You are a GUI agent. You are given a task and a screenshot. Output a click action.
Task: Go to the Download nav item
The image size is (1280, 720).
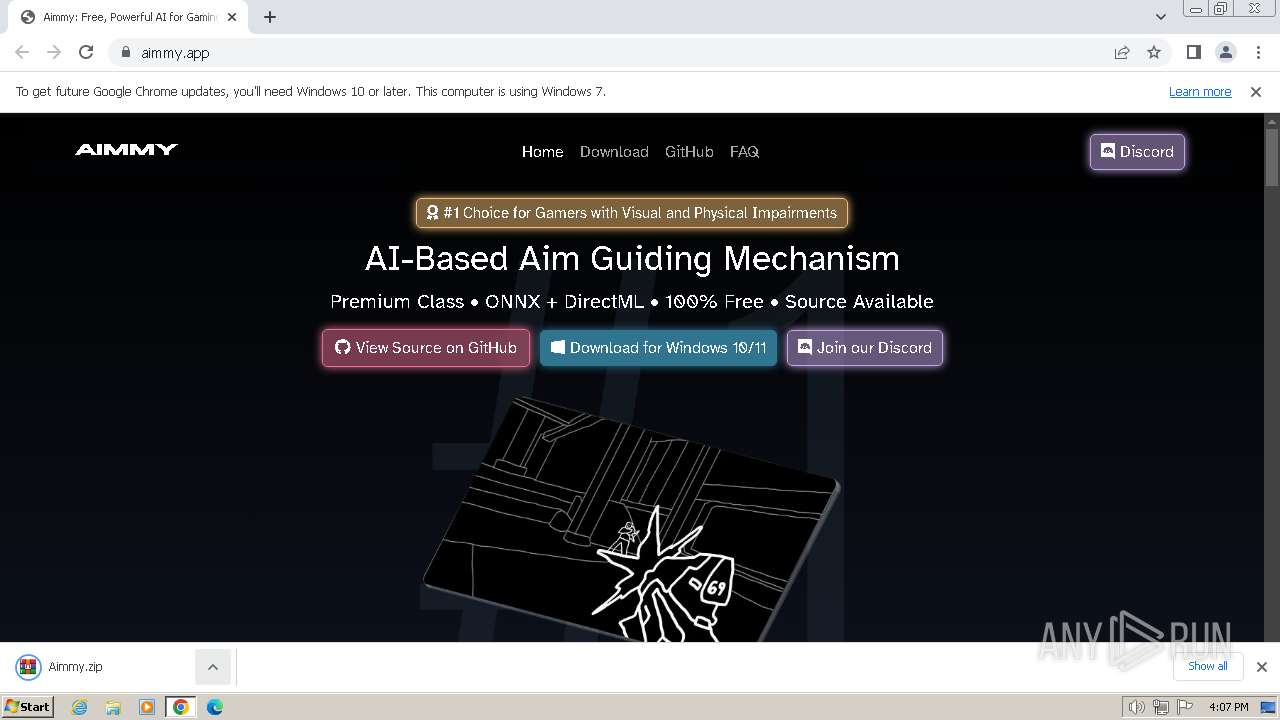[x=614, y=152]
